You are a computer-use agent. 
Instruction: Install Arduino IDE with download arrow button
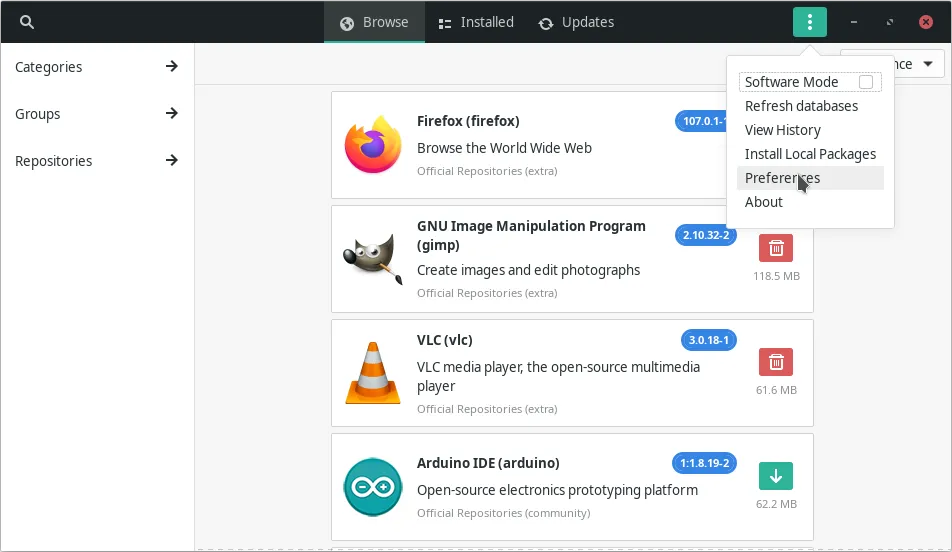coord(776,476)
